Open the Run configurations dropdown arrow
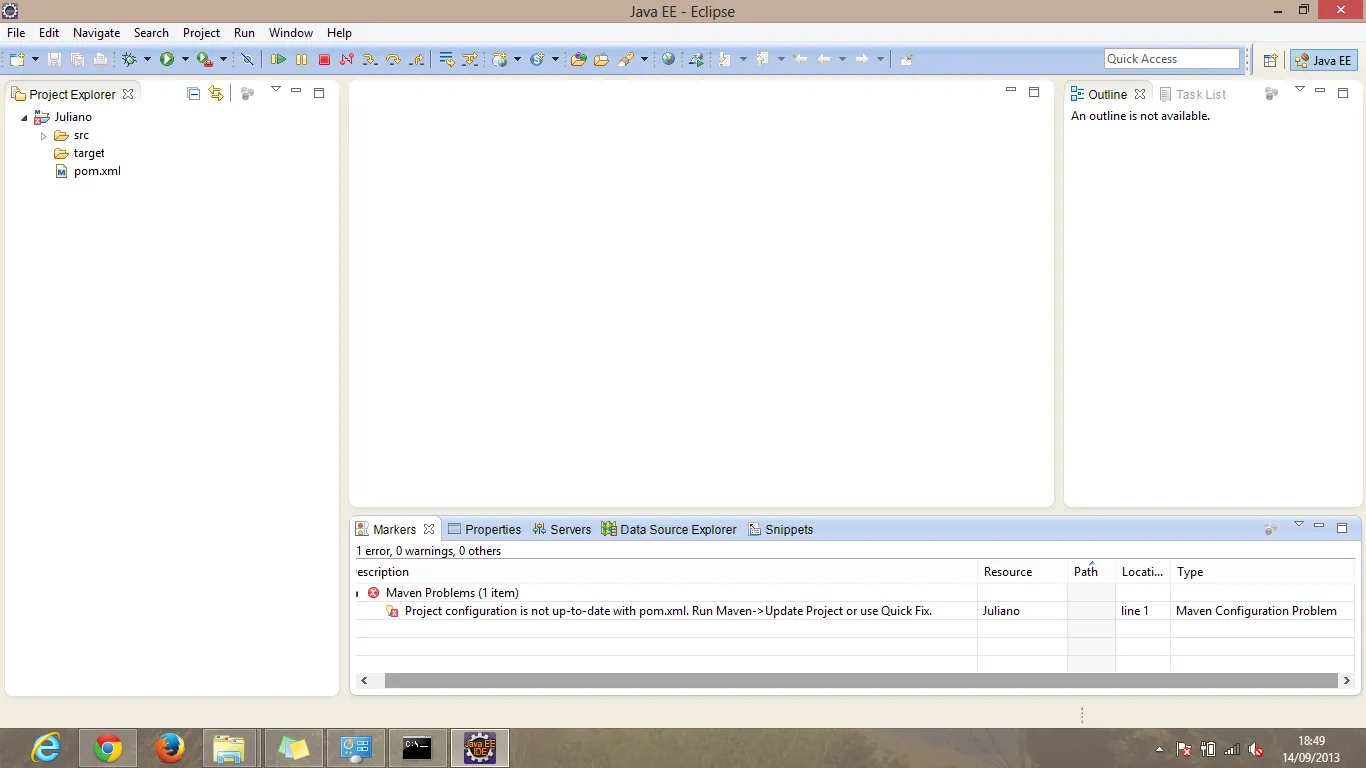 (185, 60)
